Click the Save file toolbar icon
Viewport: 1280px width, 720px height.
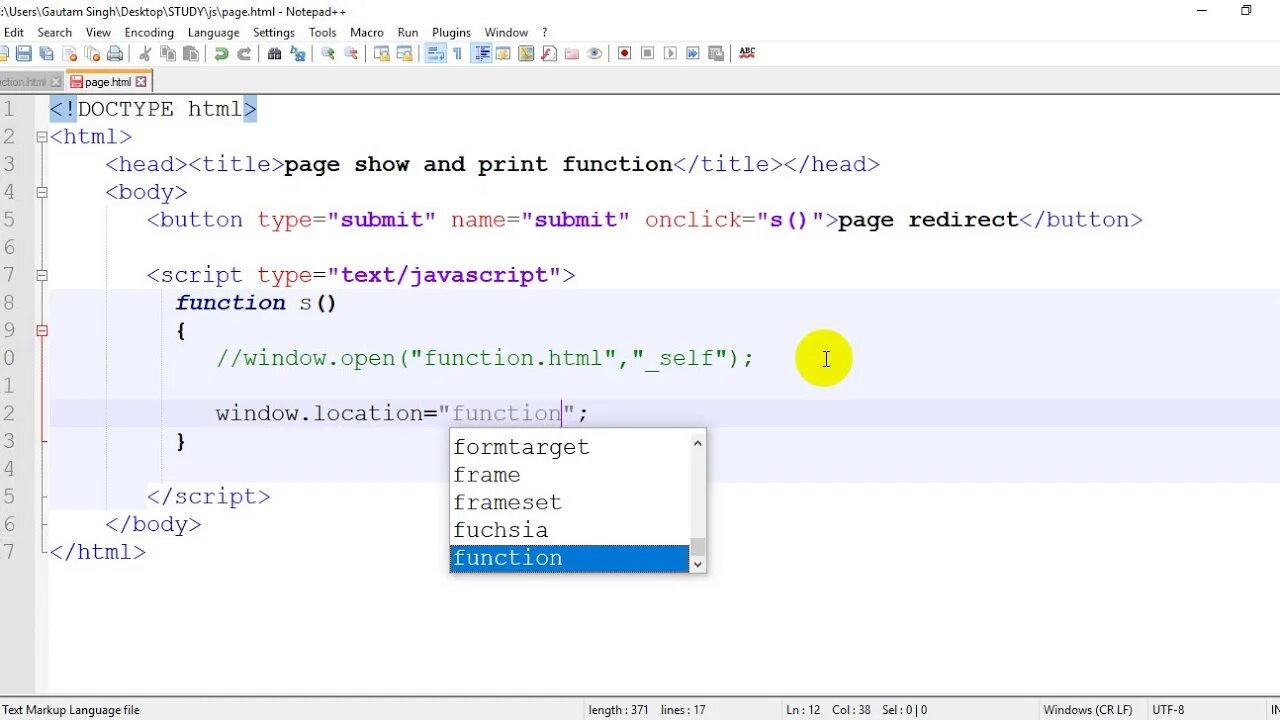tap(23, 53)
